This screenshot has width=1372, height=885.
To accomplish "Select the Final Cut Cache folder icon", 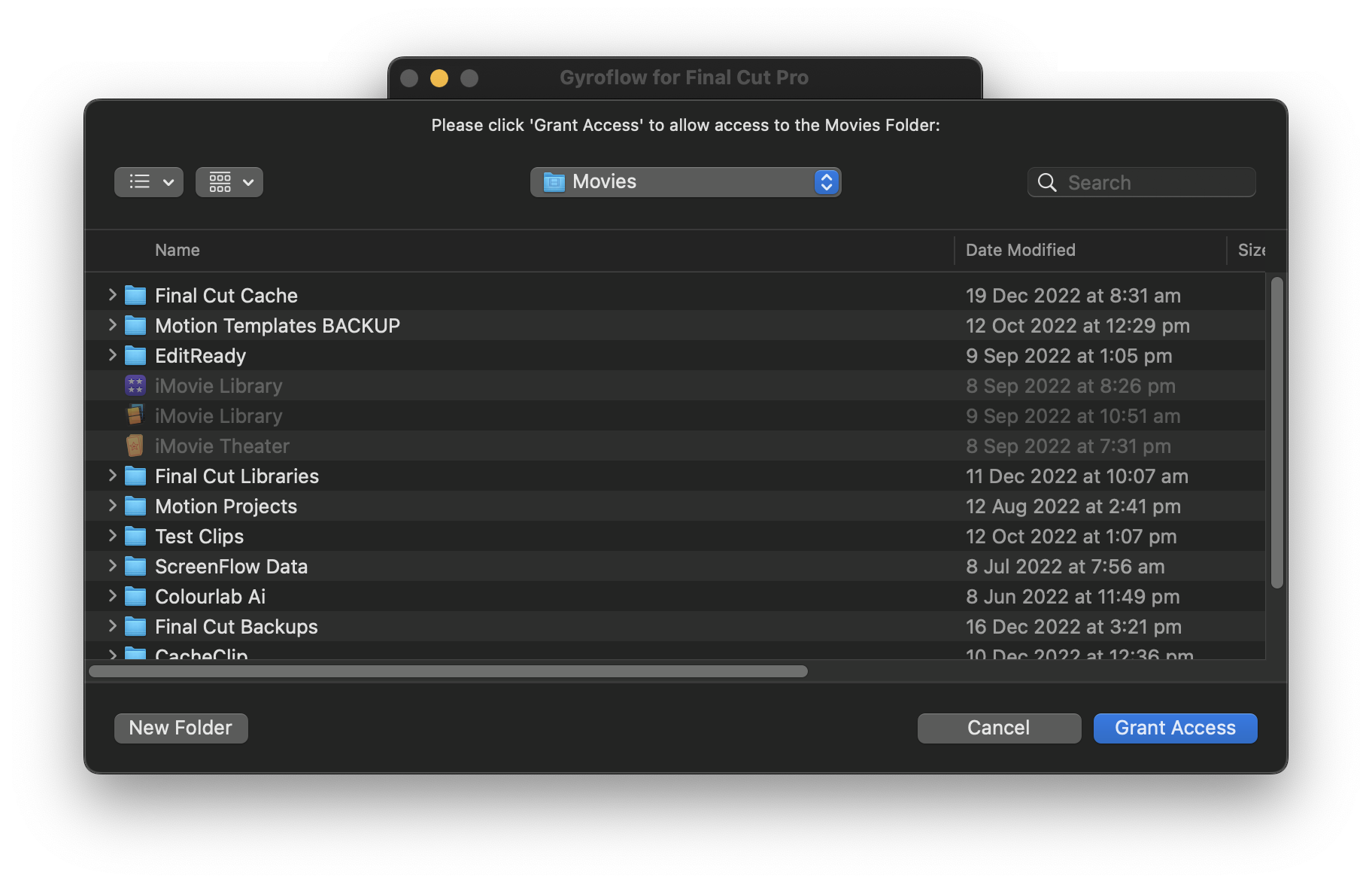I will (135, 295).
